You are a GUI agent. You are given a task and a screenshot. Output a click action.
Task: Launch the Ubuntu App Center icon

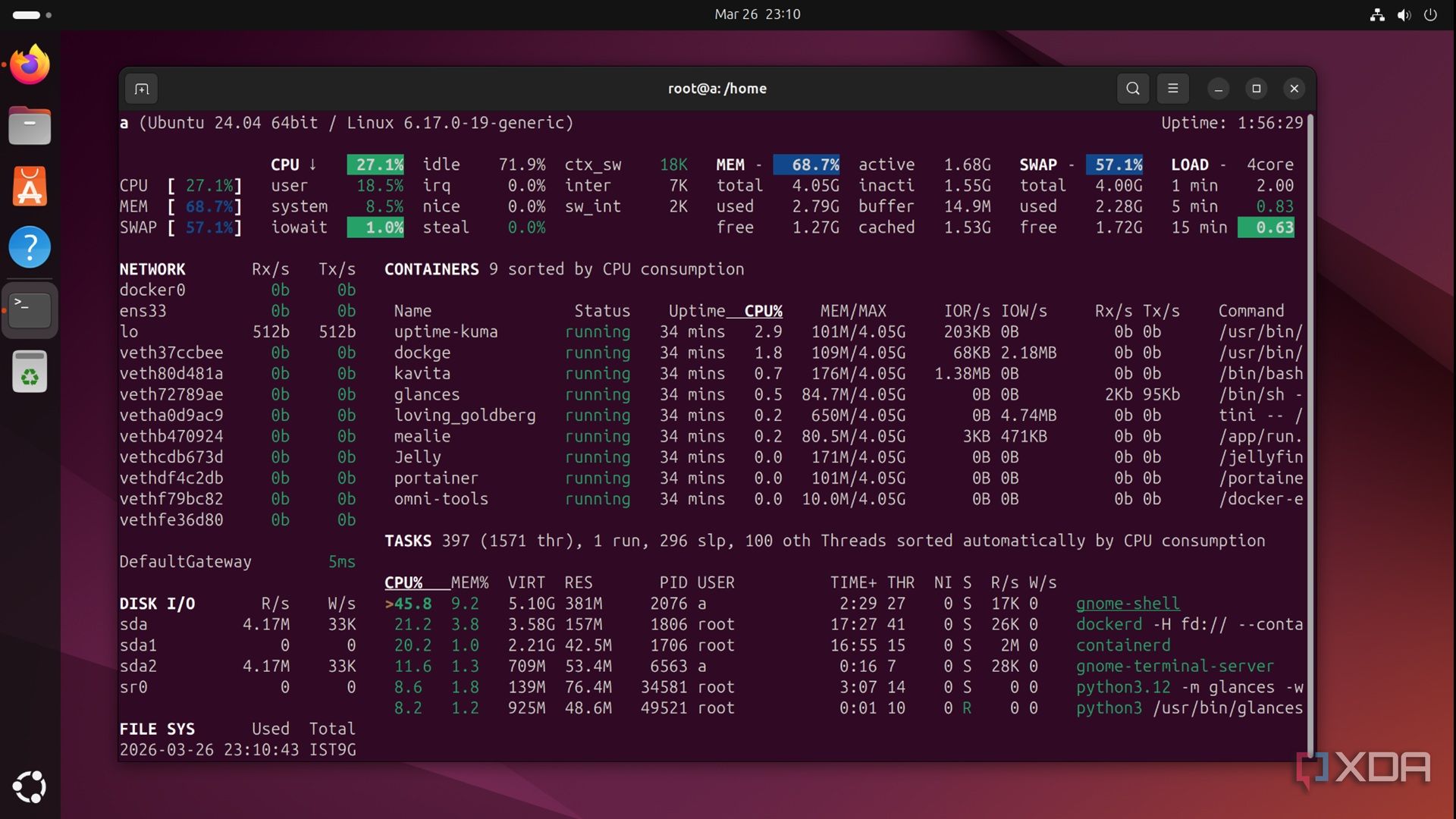30,187
